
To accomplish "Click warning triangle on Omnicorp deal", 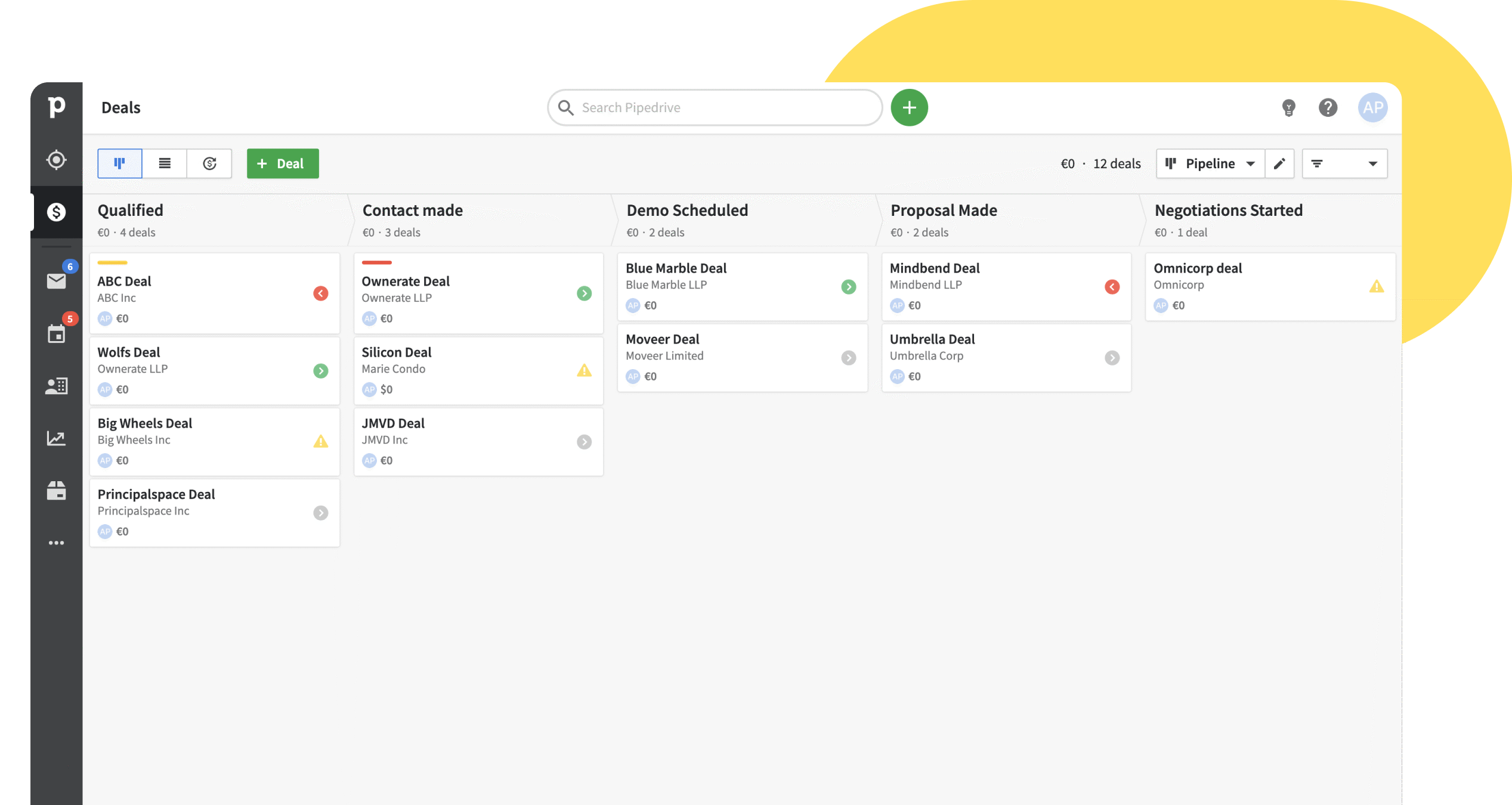I will pyautogui.click(x=1377, y=286).
